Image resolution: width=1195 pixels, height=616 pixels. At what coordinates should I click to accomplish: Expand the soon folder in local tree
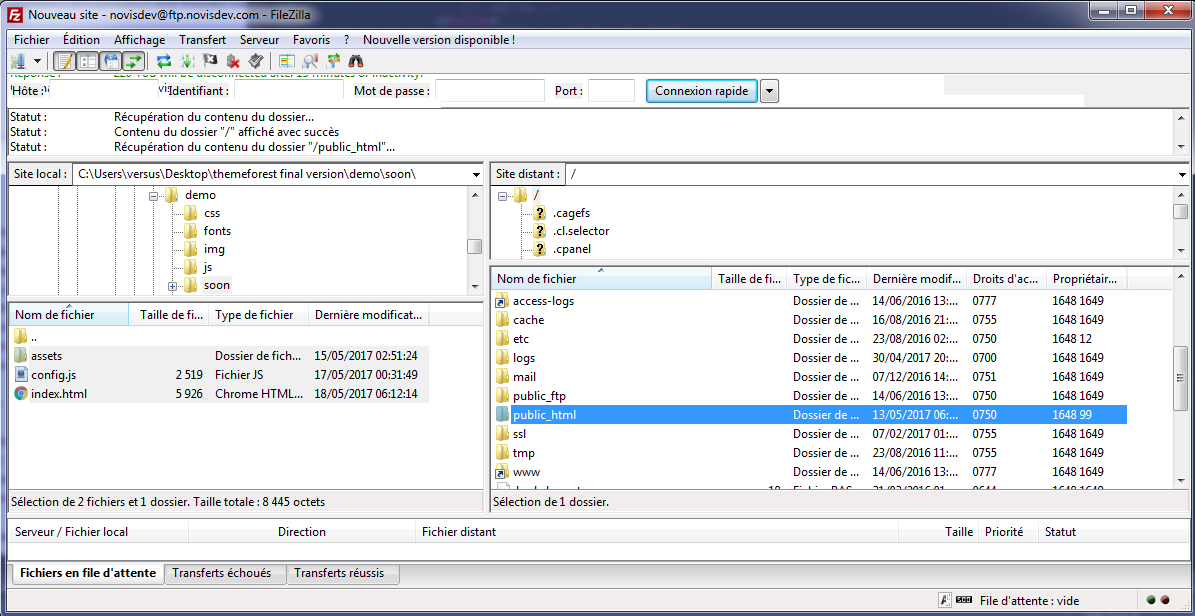(172, 286)
